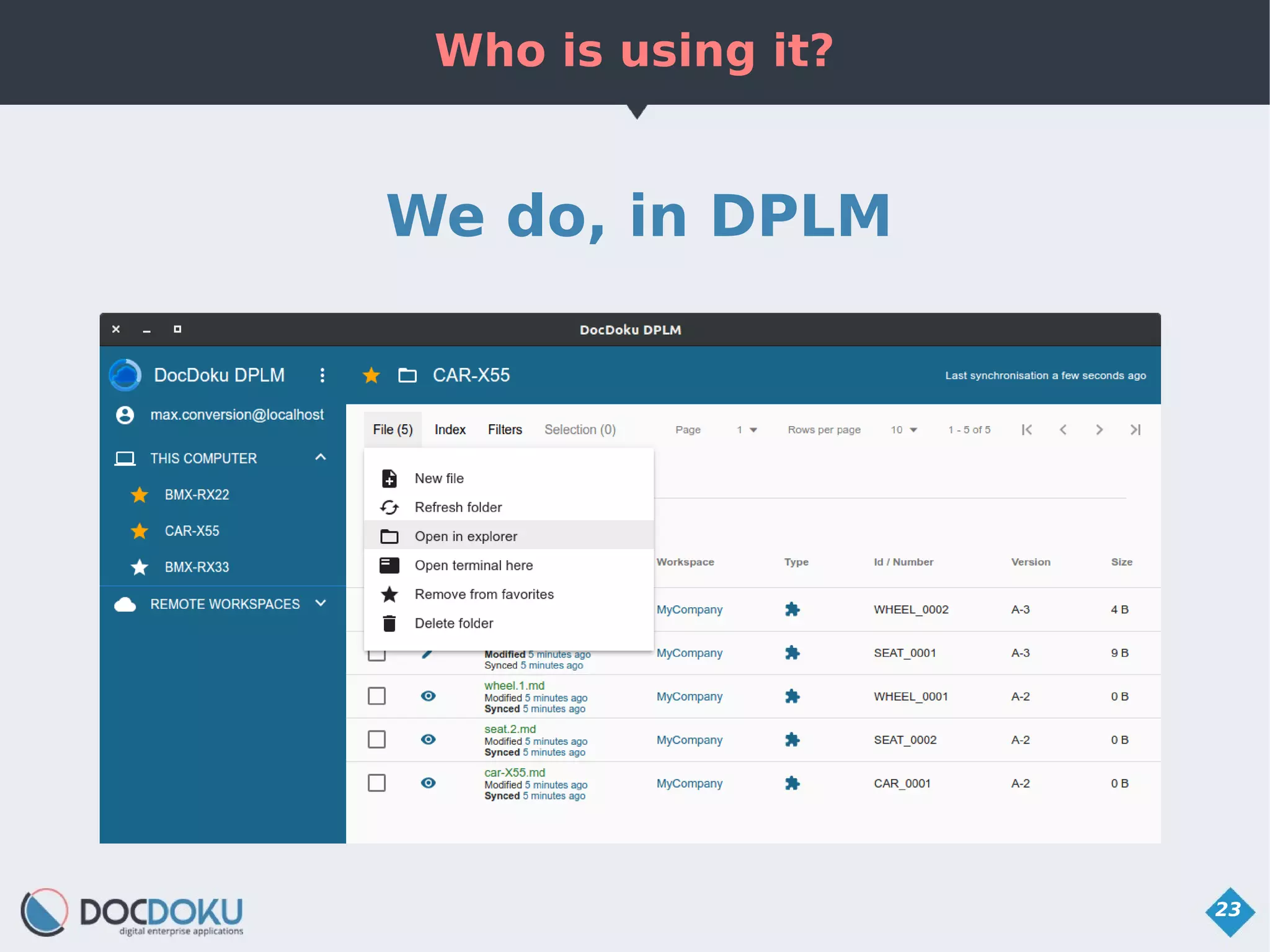Toggle the eye icon for car-X55.md

[428, 783]
